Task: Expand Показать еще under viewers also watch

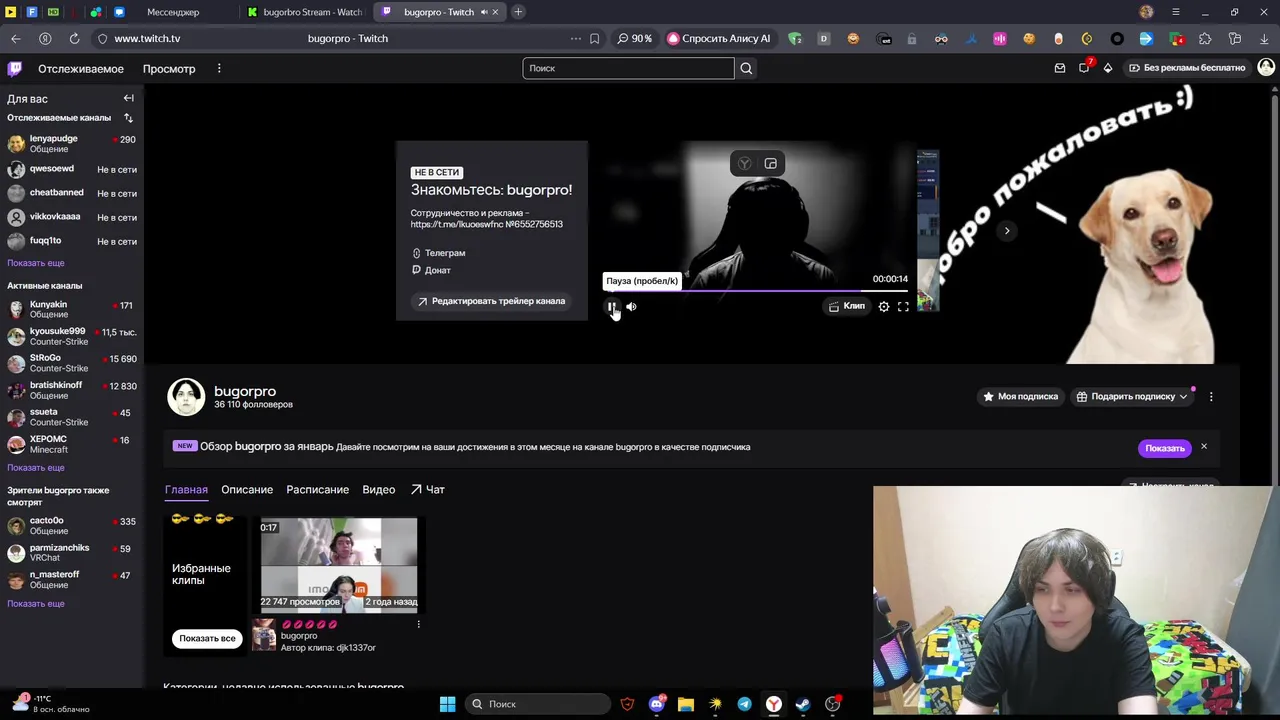Action: 36,604
